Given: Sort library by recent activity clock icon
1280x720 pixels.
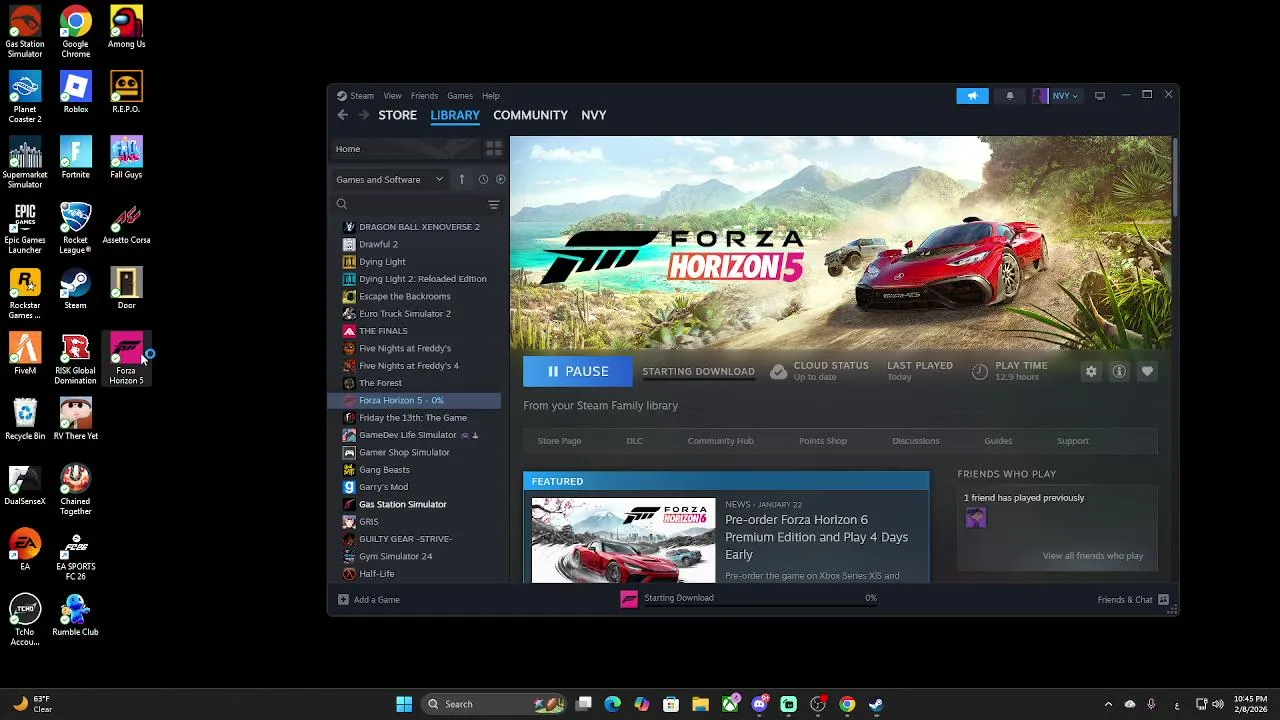Looking at the screenshot, I should 483,180.
